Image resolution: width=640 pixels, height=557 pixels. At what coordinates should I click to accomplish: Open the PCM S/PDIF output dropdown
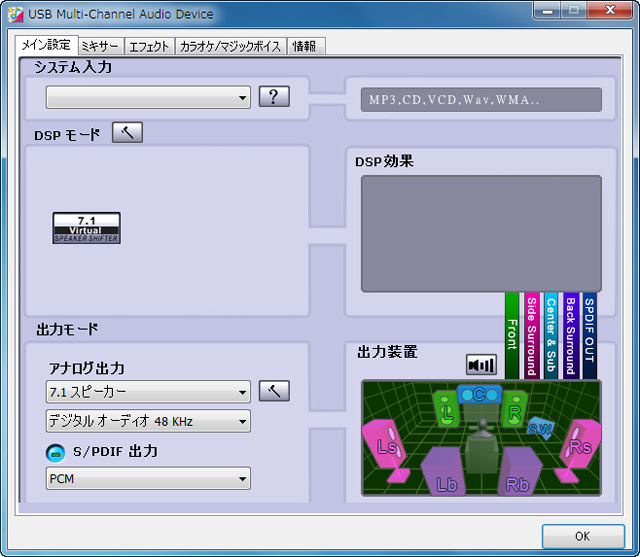point(148,479)
